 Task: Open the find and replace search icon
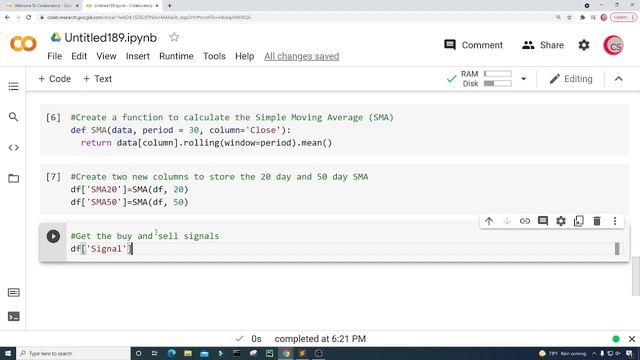click(x=13, y=117)
